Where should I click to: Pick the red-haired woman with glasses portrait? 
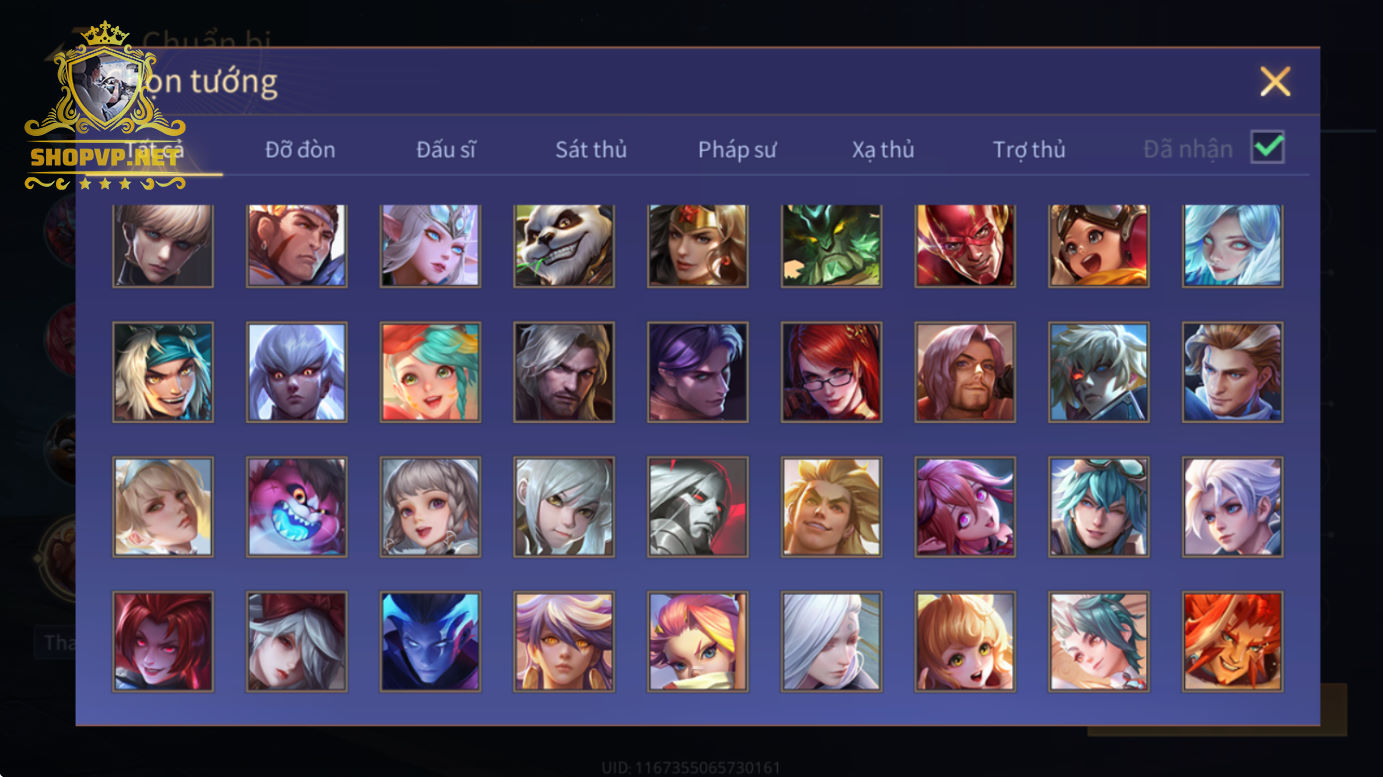pyautogui.click(x=832, y=372)
